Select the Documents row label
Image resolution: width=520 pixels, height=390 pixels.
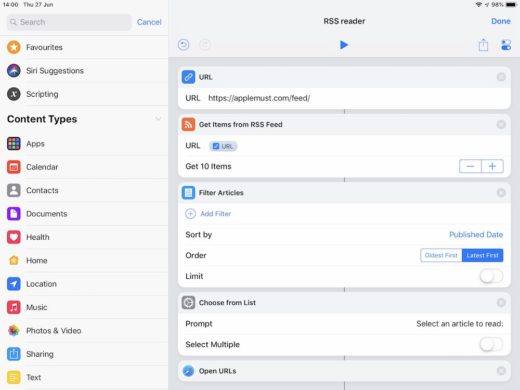coord(46,214)
